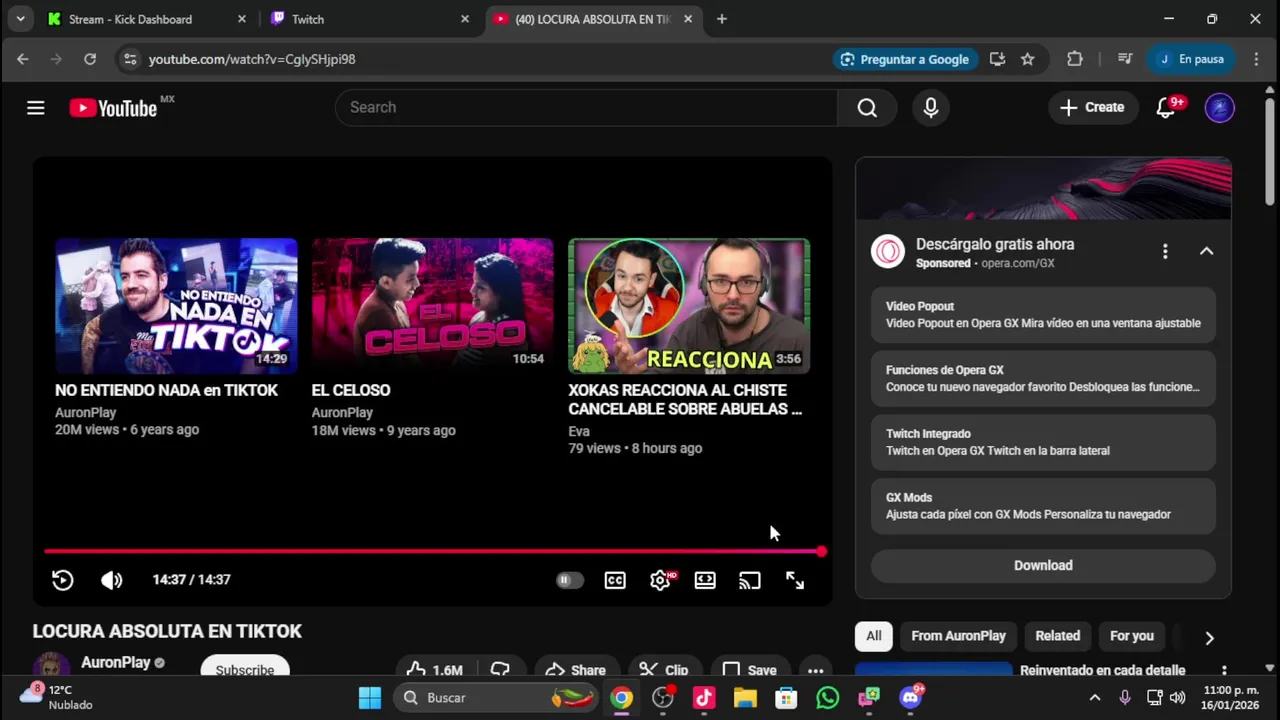Open media controls icon in toolbar
Viewport: 1280px width, 720px height.
(1125, 59)
